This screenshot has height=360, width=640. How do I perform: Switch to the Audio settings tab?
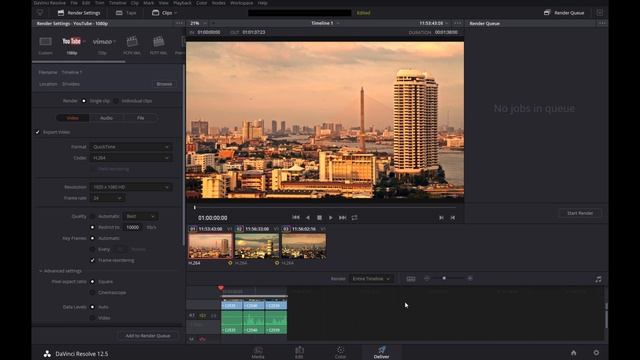[x=107, y=118]
